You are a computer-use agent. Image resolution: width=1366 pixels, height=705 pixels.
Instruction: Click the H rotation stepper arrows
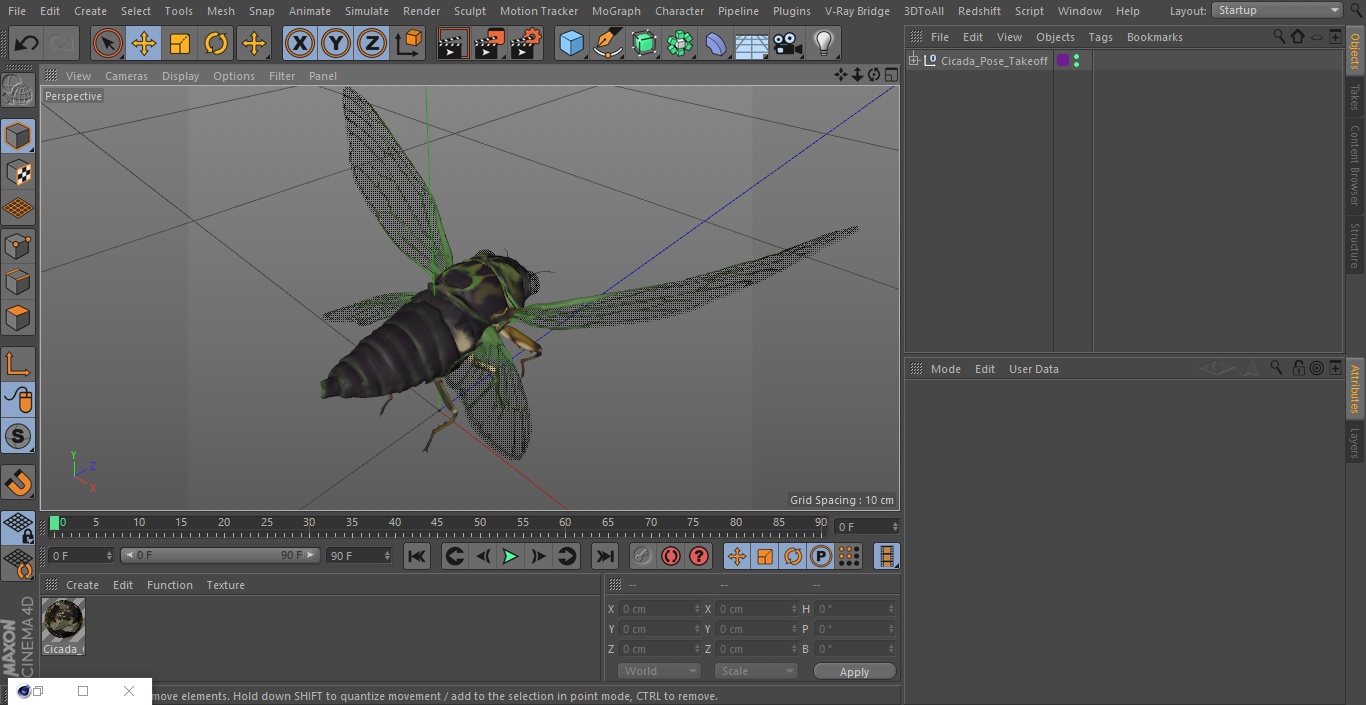click(891, 608)
